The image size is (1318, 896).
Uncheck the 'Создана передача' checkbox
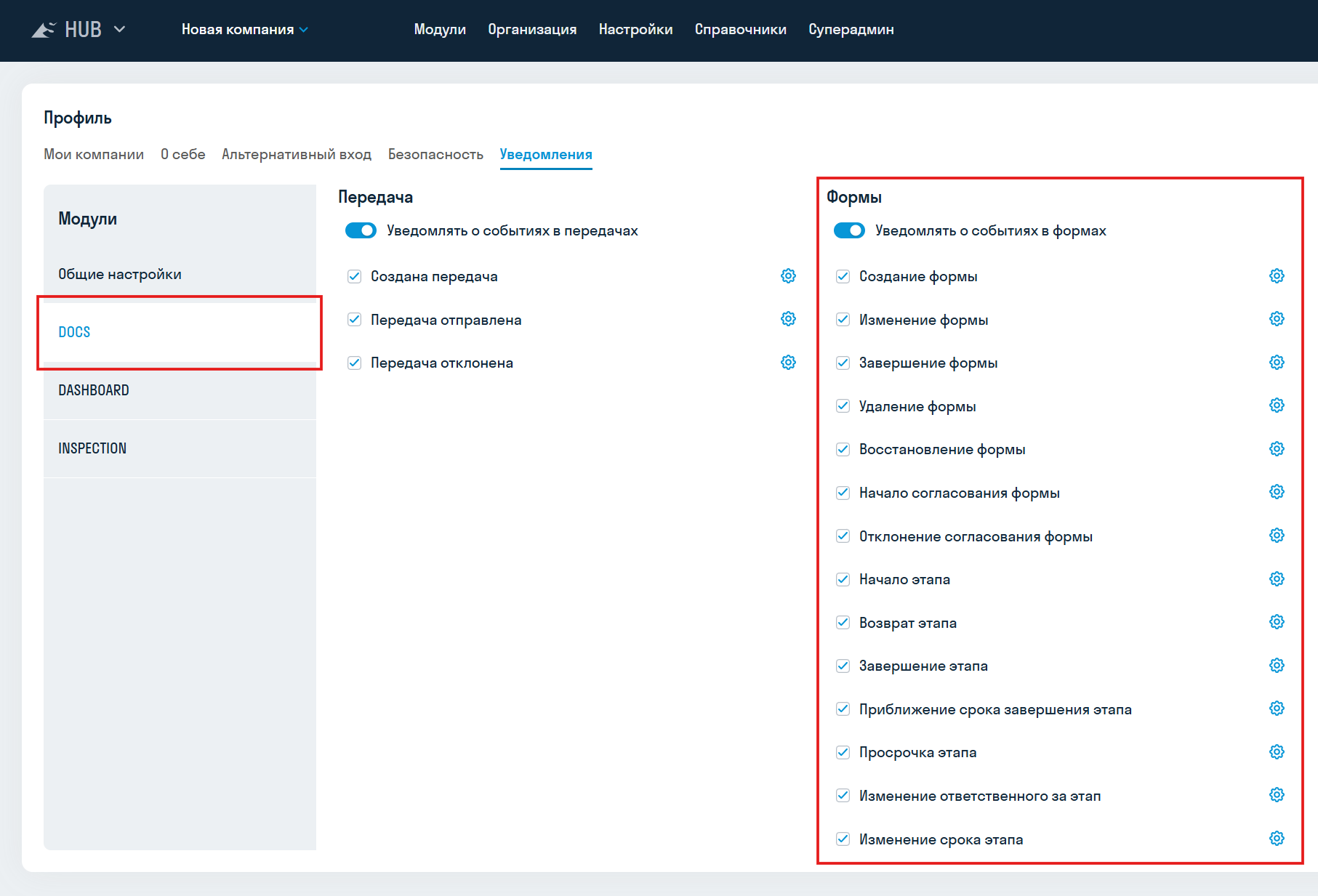click(355, 276)
